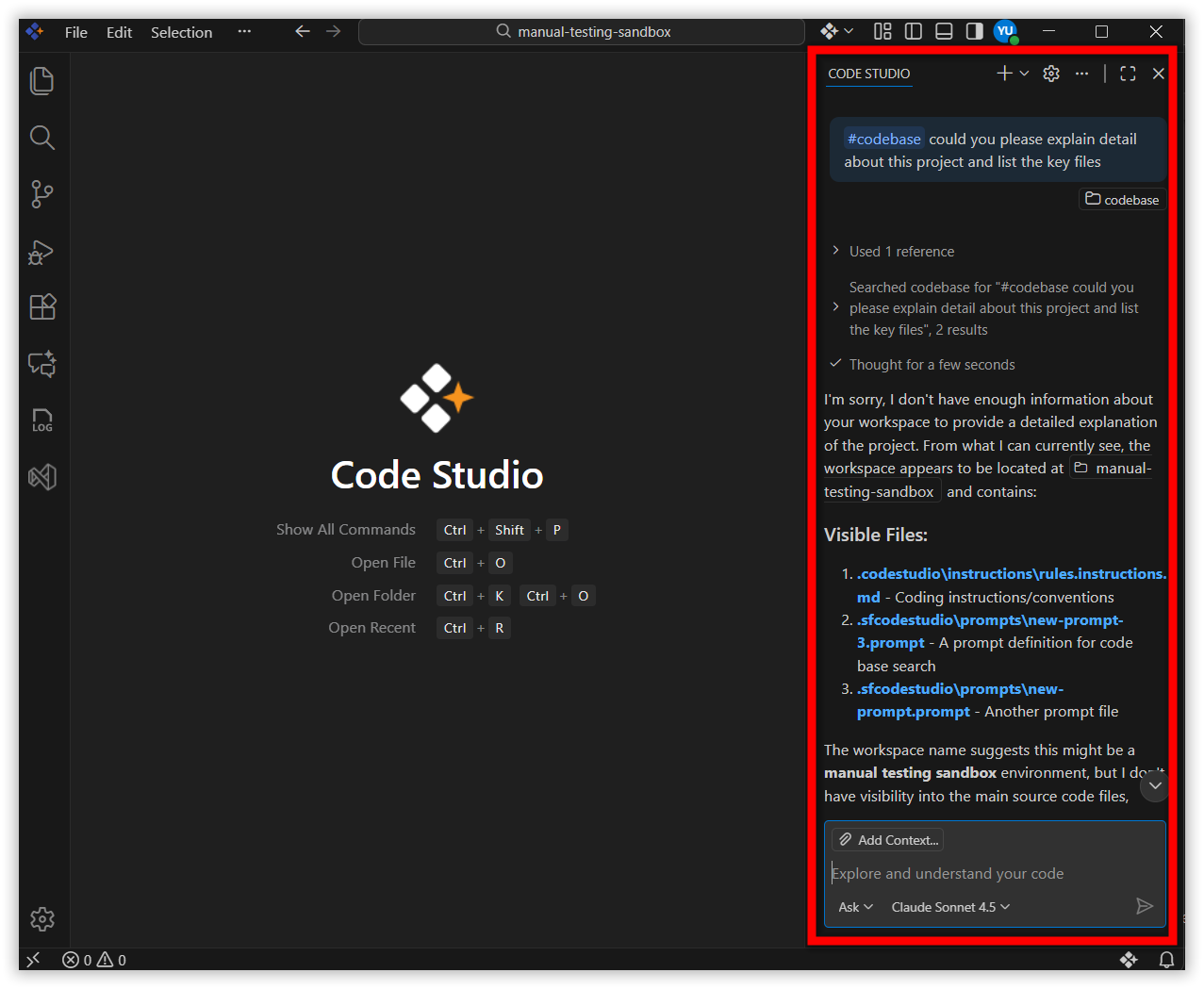
Task: Open the Extensions view
Action: pos(42,307)
